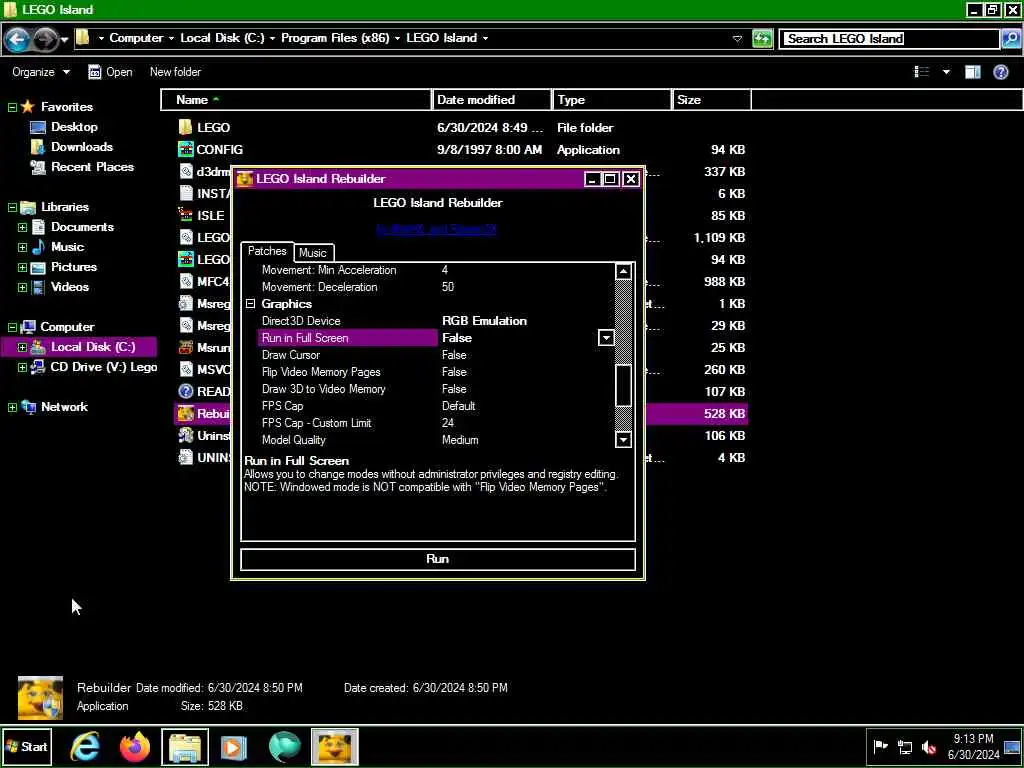Expand the Documents library node

22,227
